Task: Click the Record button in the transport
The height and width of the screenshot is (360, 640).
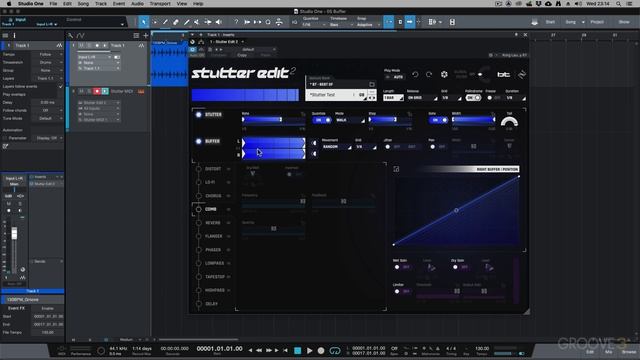Action: click(321, 351)
